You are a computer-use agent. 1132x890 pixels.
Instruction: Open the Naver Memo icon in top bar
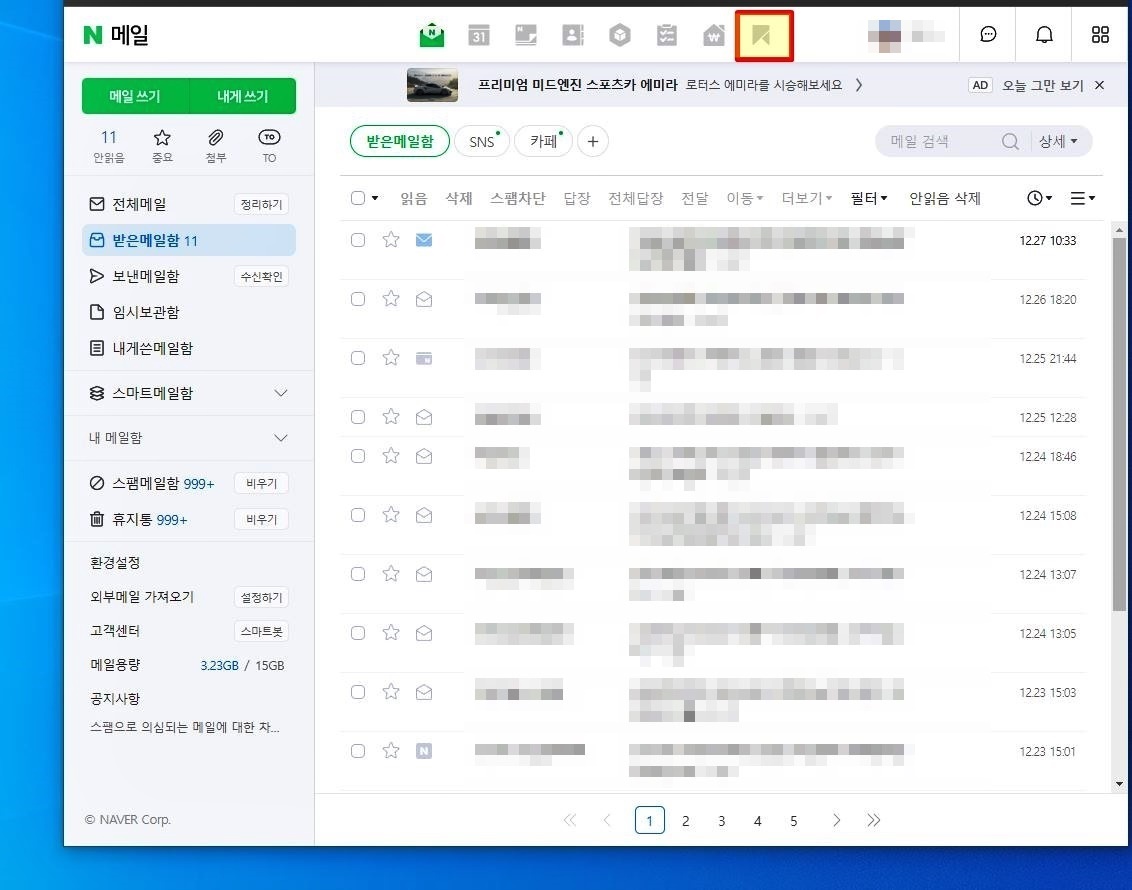526,35
